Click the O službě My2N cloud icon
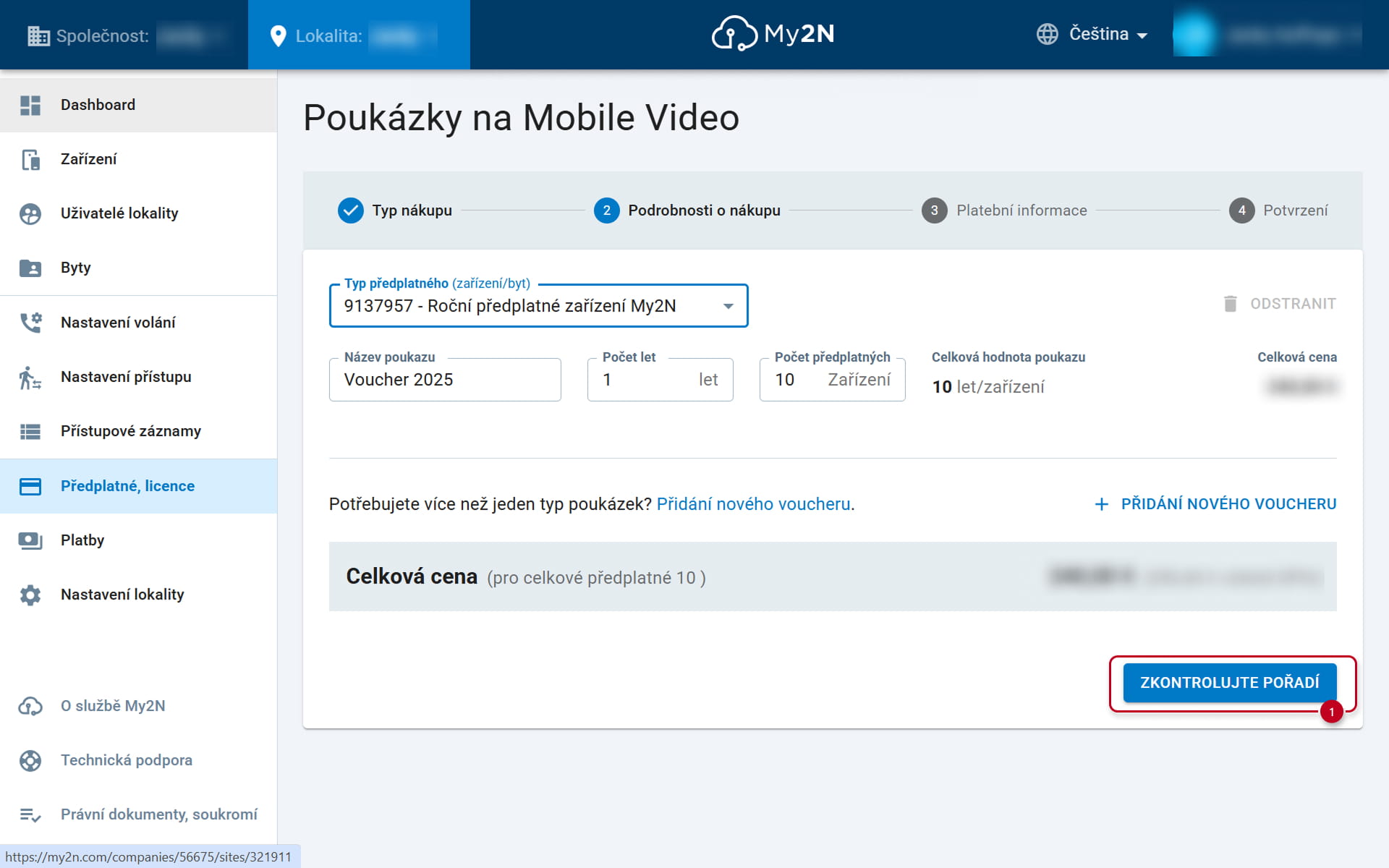 pyautogui.click(x=30, y=706)
